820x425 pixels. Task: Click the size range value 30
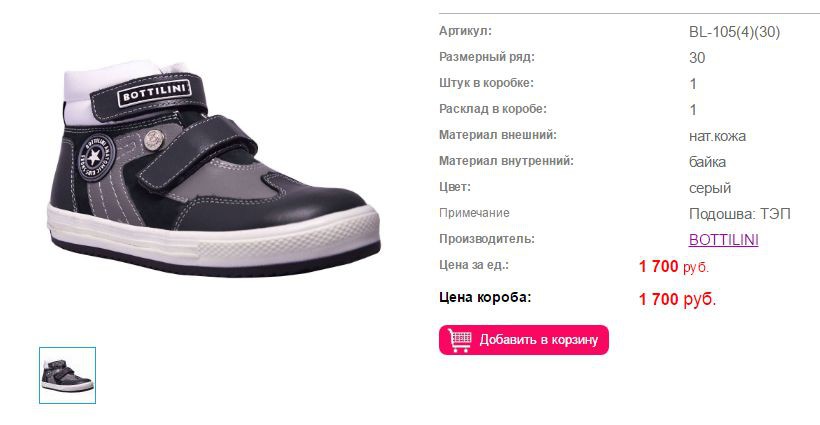pos(697,58)
